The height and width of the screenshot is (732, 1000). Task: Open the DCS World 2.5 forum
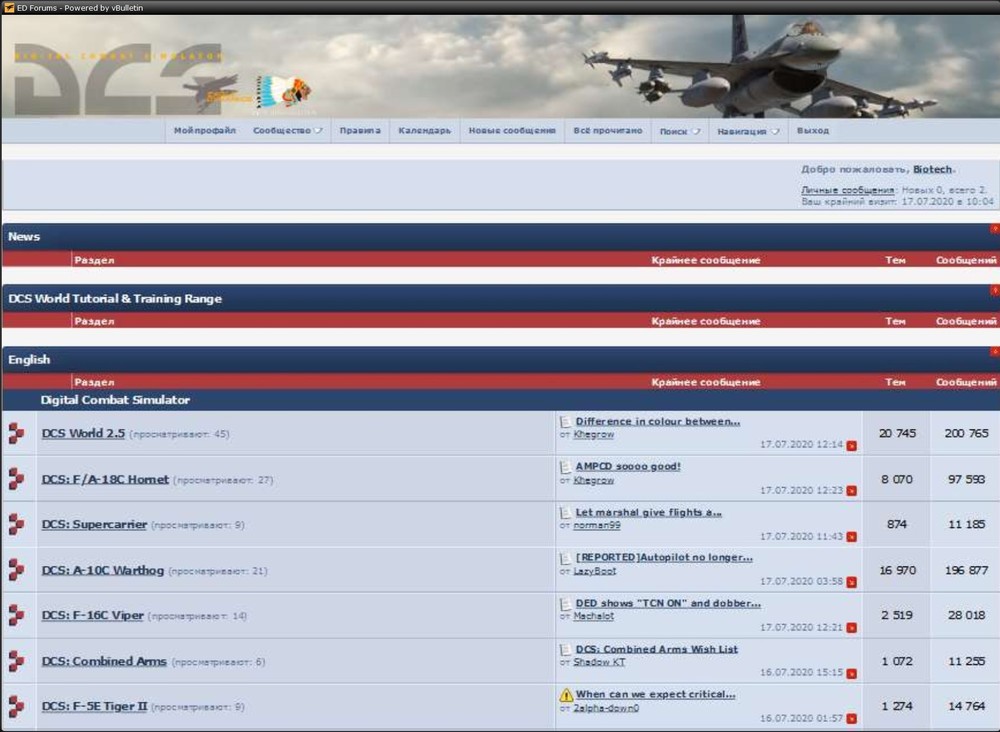point(83,433)
